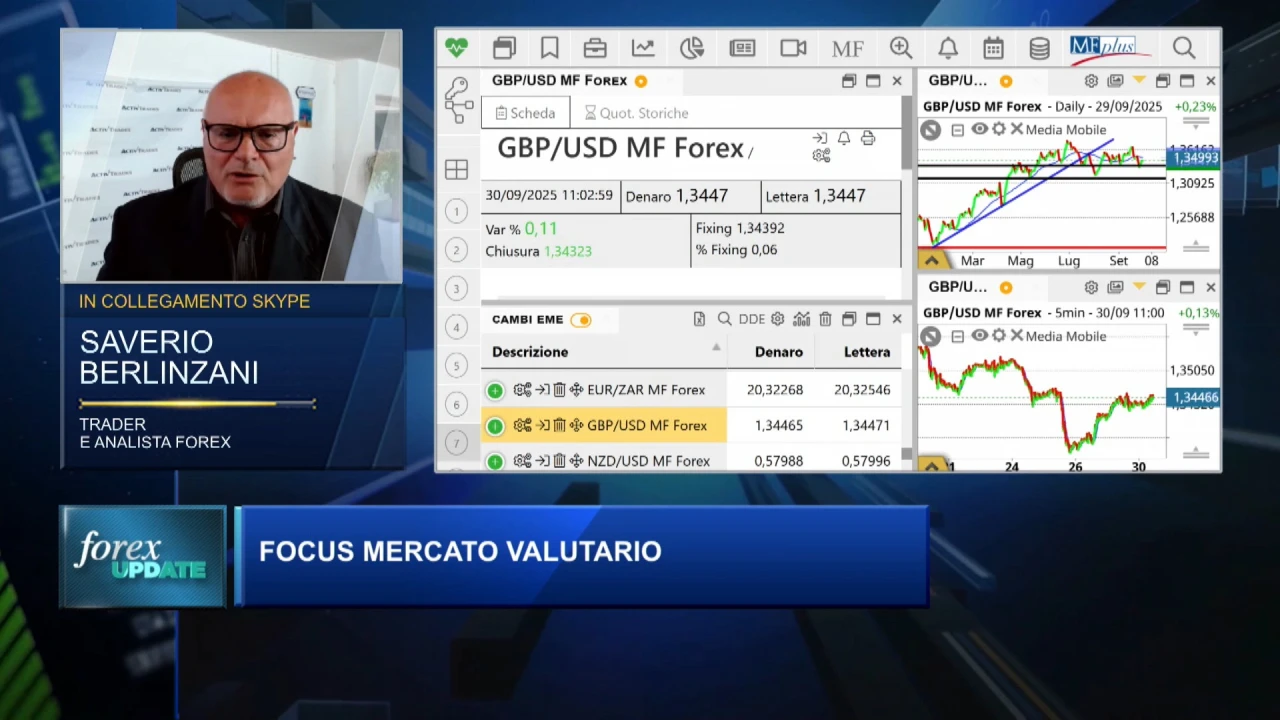This screenshot has height=720, width=1280.
Task: Open settings gears on NZD/USD row
Action: 522,461
